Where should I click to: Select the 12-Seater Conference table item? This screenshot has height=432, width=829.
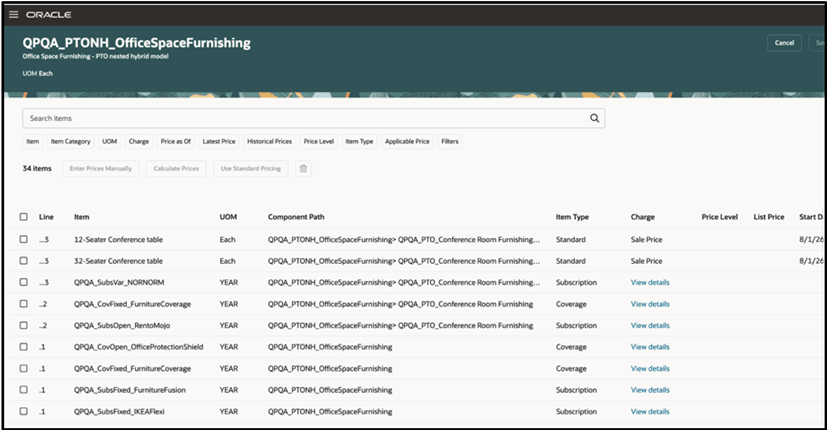tap(118, 240)
